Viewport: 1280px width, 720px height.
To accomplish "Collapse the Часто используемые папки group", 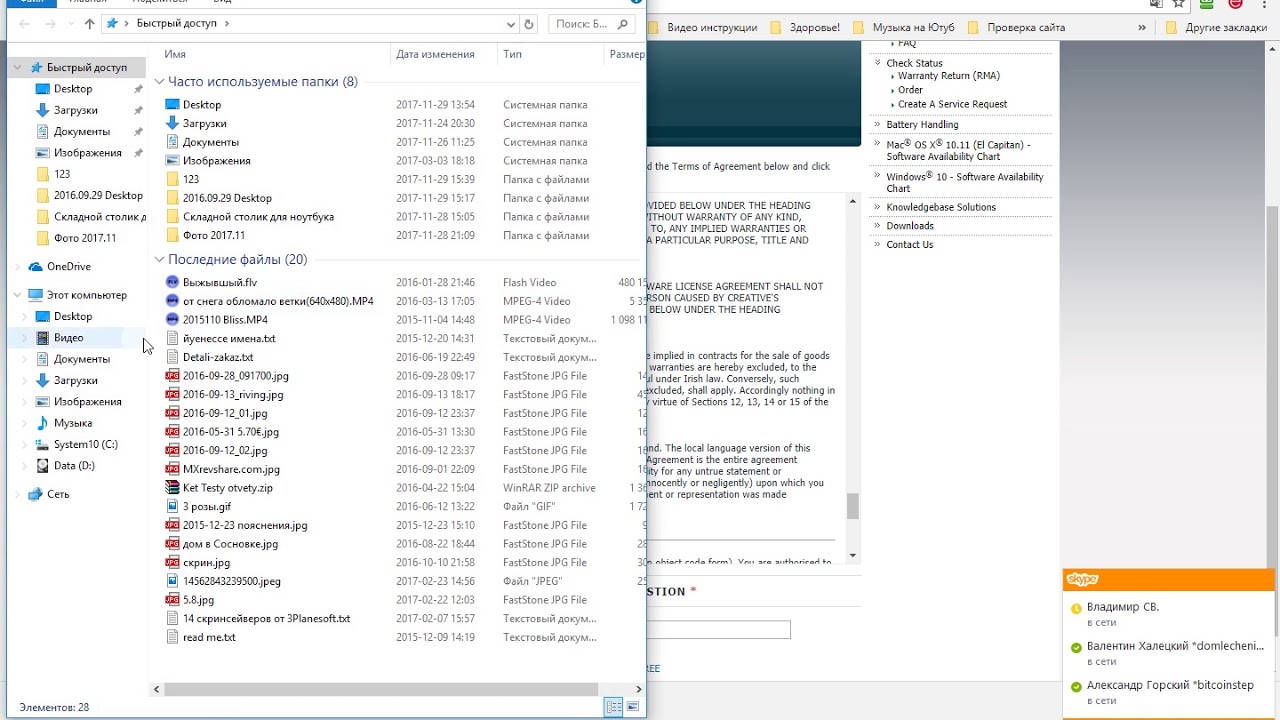I will pos(160,82).
